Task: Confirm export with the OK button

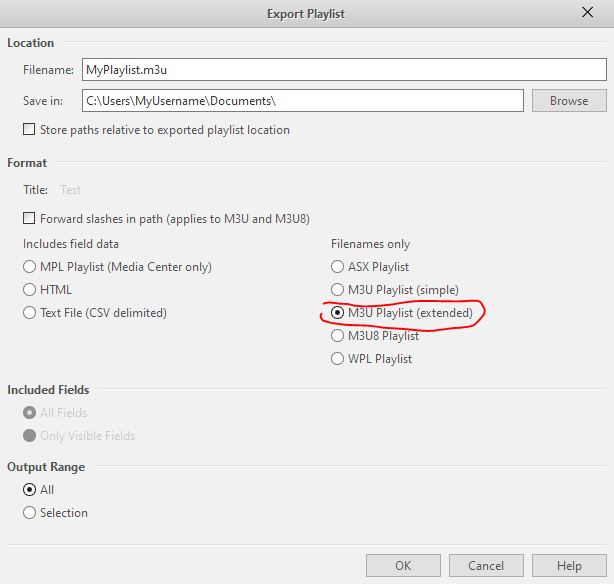Action: (403, 566)
